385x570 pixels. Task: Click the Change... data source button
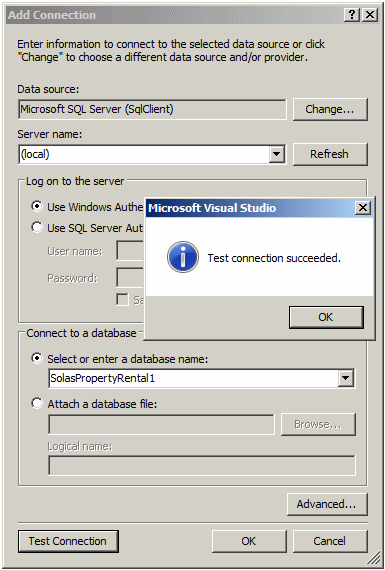pyautogui.click(x=330, y=109)
